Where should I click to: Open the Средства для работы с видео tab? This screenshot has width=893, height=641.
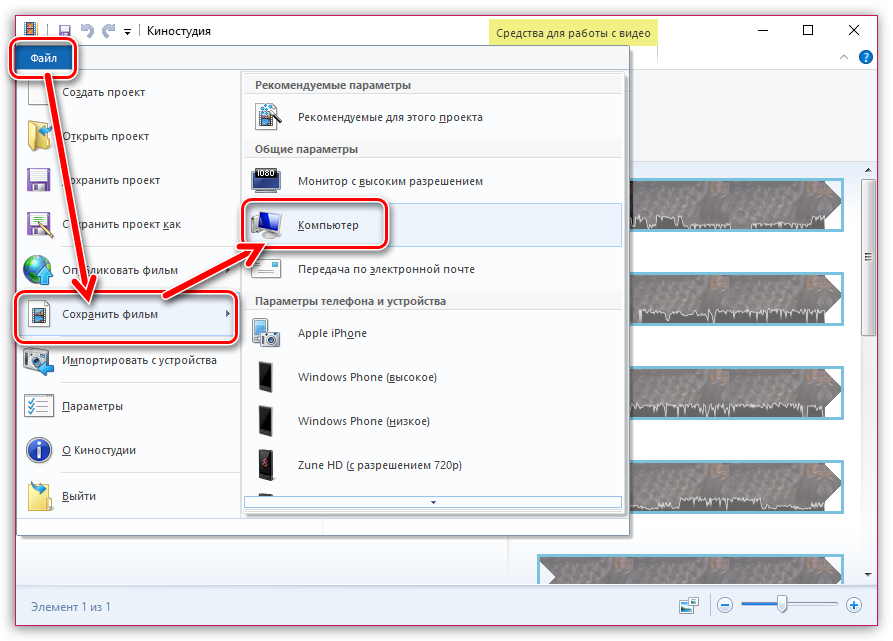tap(573, 33)
